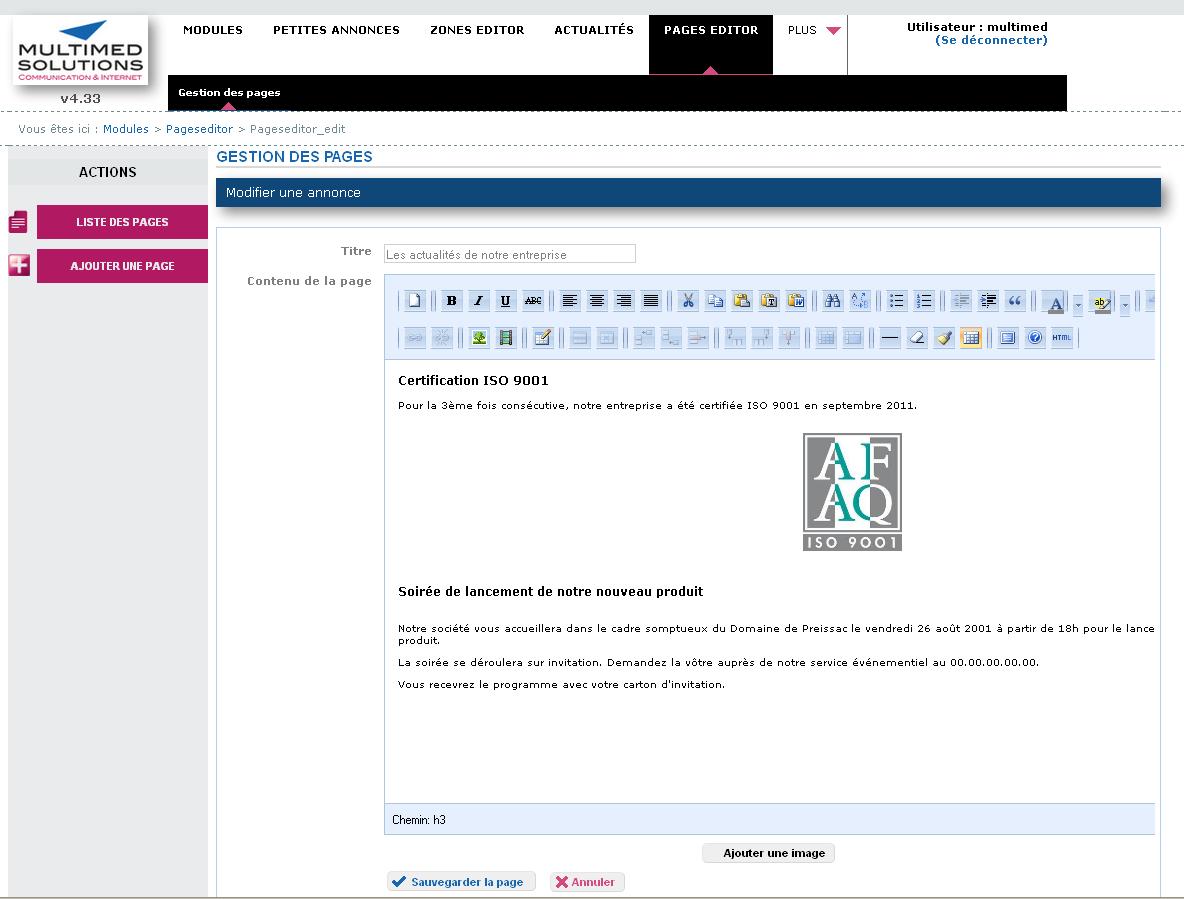
Task: Click the Se déconnecter link
Action: tap(991, 40)
